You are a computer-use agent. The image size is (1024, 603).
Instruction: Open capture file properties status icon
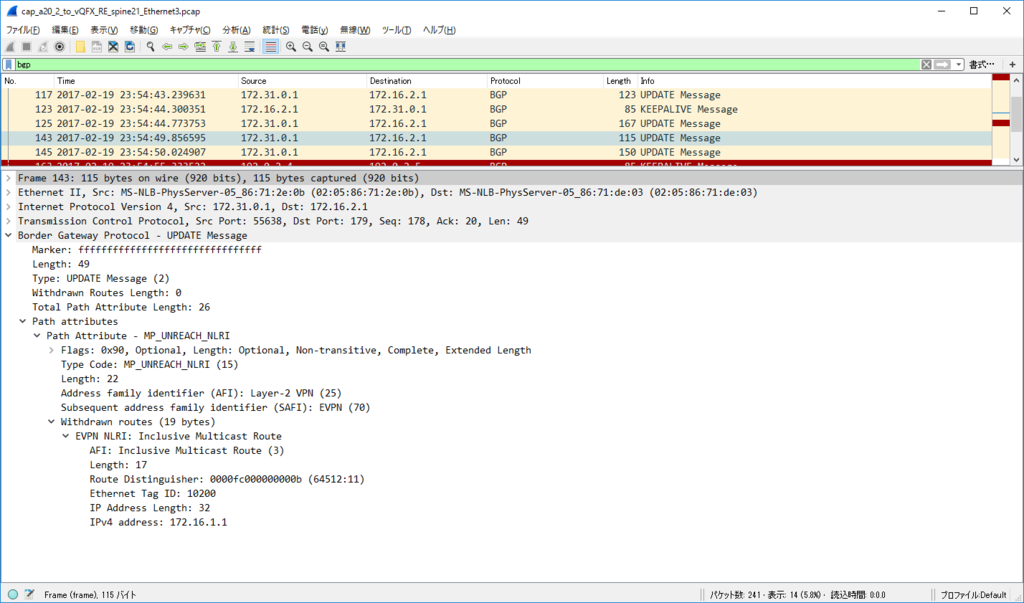click(29, 595)
